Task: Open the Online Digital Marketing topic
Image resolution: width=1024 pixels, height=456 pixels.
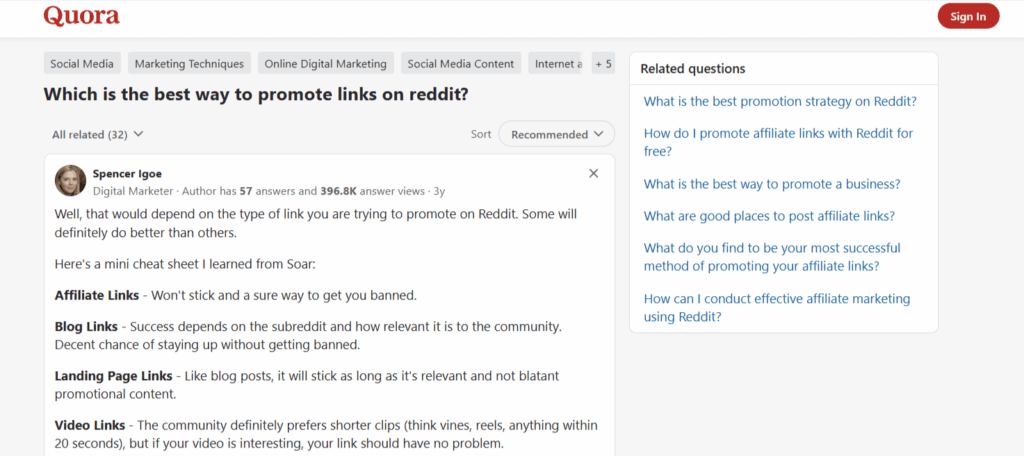Action: (x=325, y=64)
